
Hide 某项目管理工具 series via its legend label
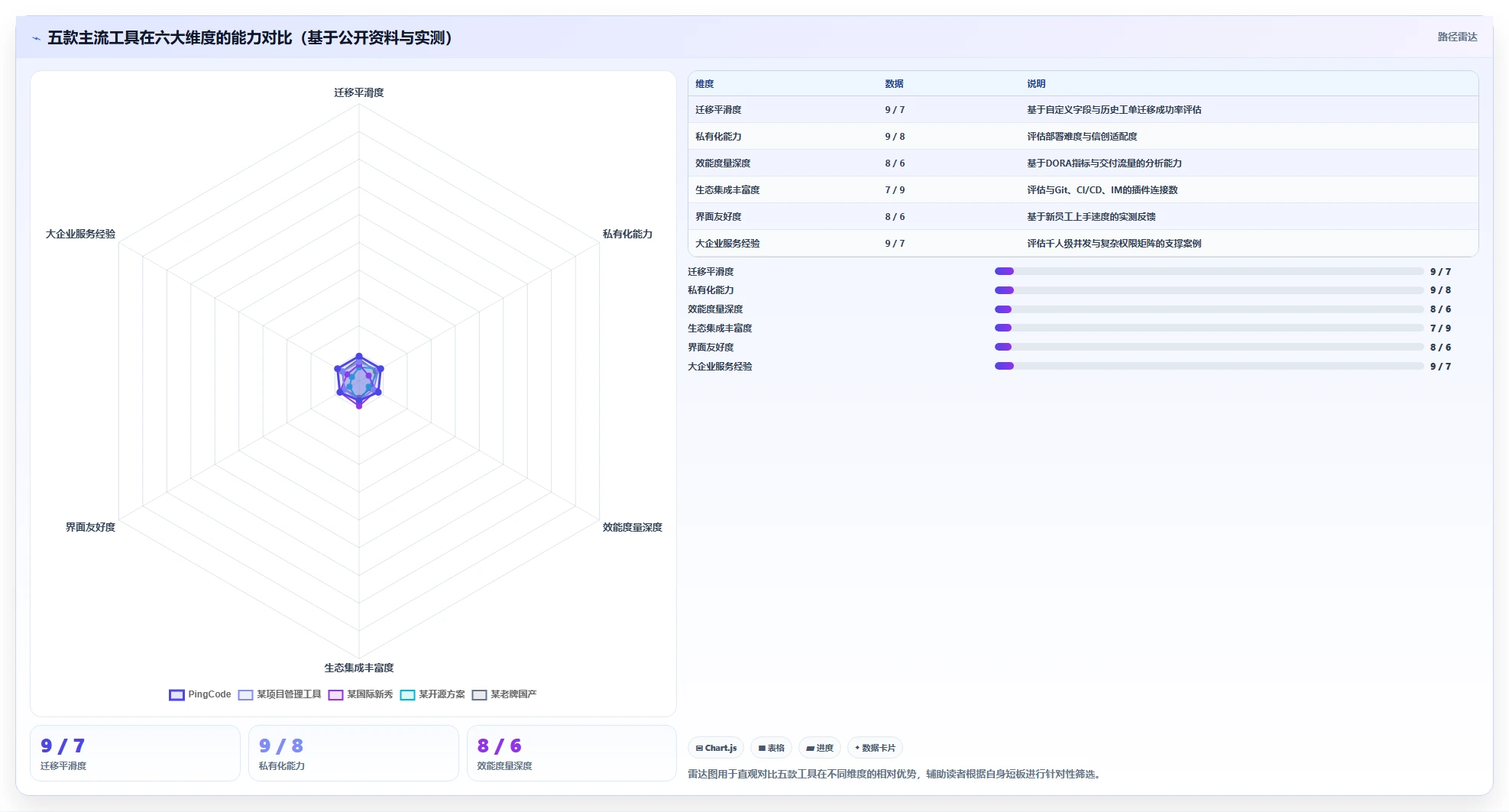click(x=289, y=694)
